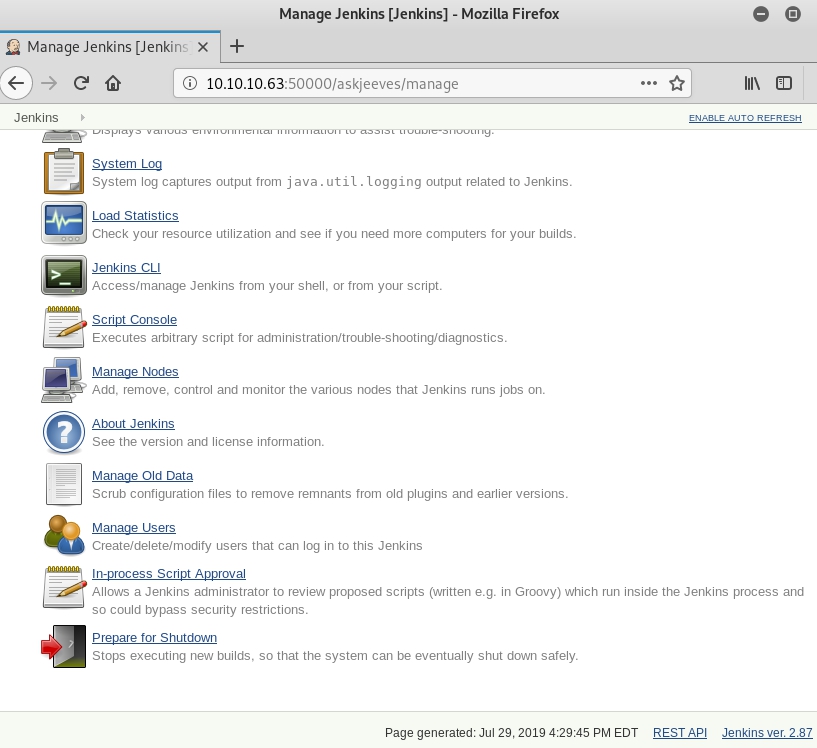Click the Jenkins ver. 2.87 link
The image size is (817, 748).
pos(767,733)
